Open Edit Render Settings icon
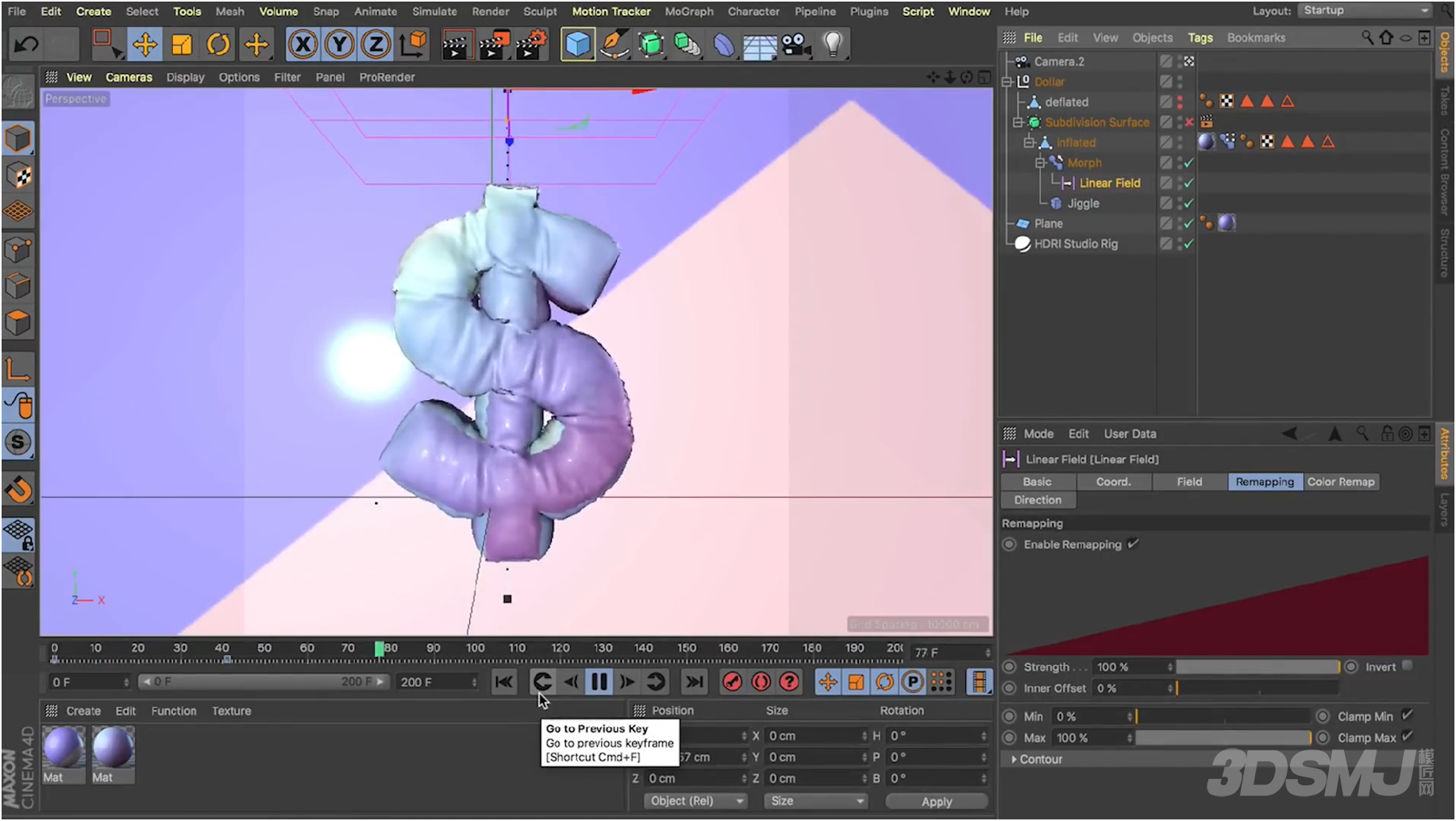 tap(532, 44)
